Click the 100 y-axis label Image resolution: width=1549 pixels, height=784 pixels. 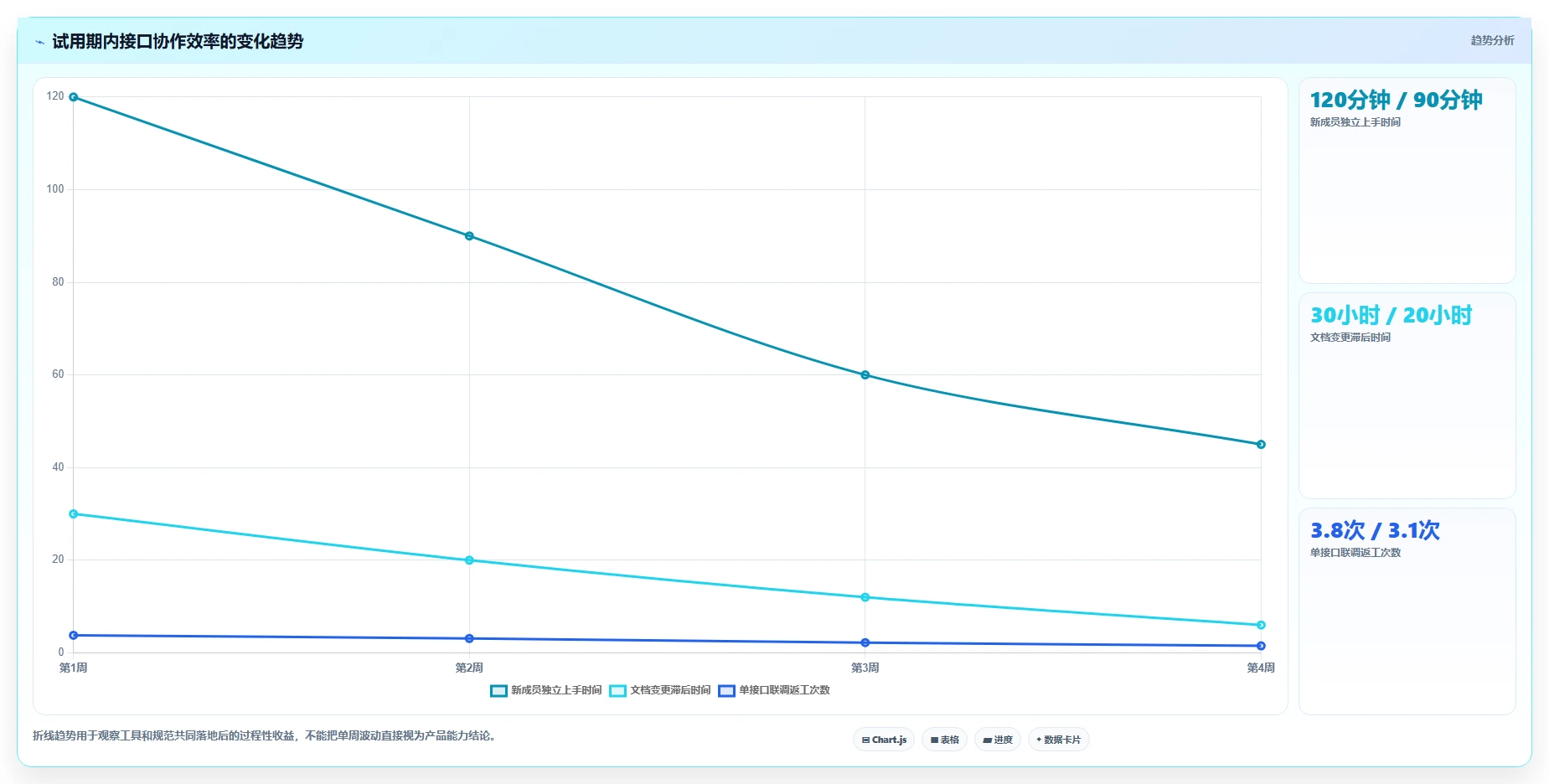[x=55, y=189]
